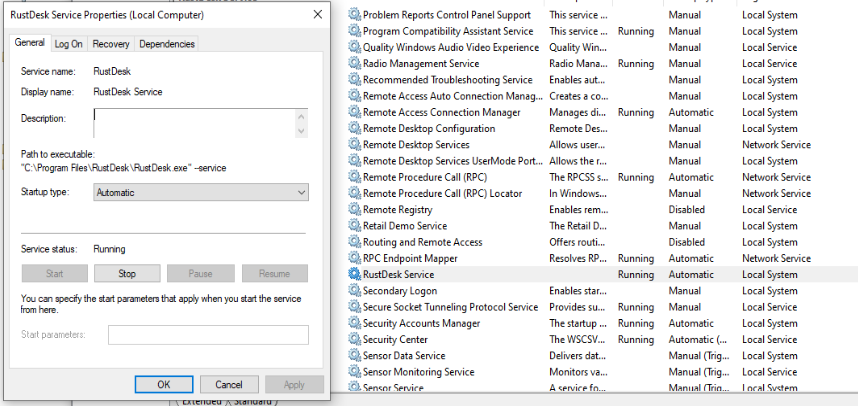This screenshot has height=406, width=858.
Task: Click the gear icon beside Remote Desktop Services UserMode Port
Action: 355,161
